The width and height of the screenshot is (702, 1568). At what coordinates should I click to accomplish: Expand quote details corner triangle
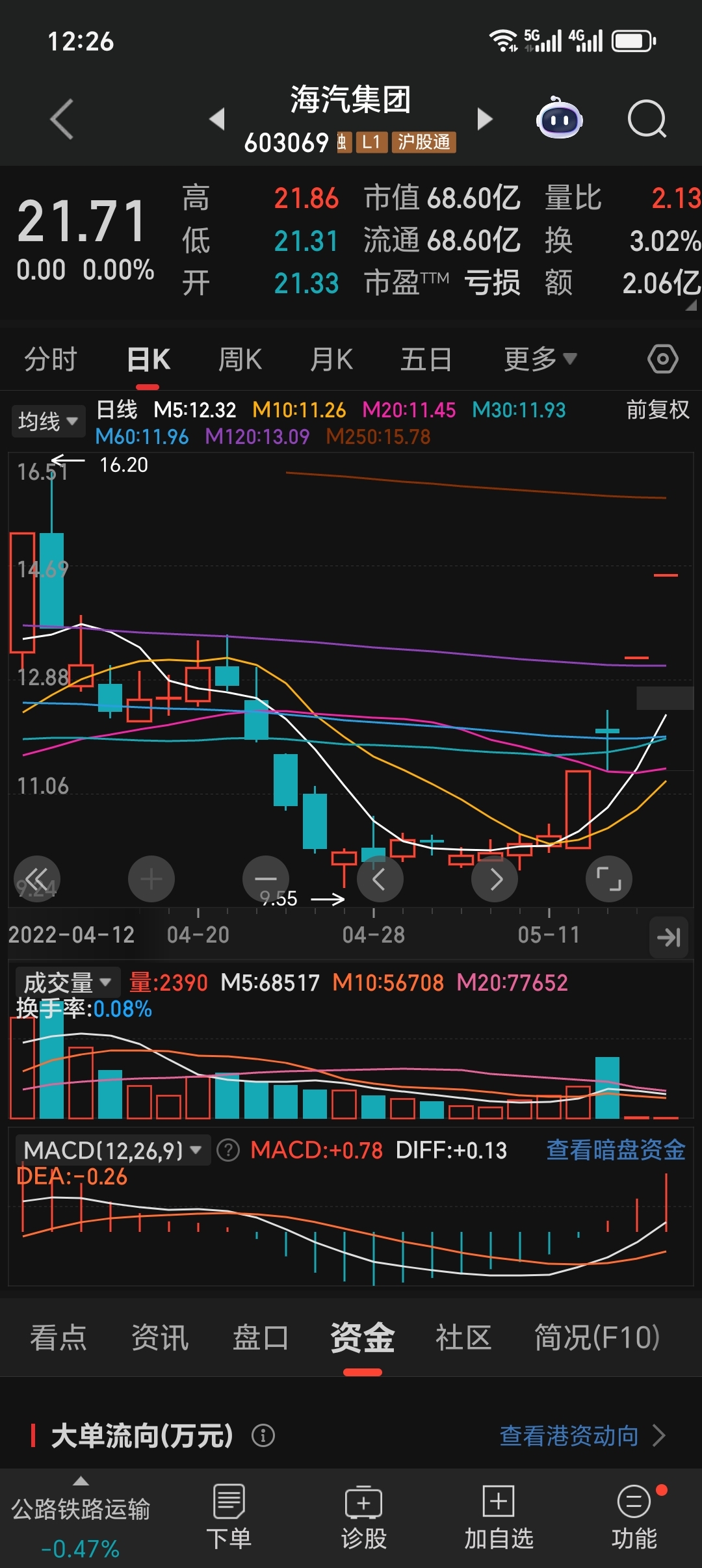coord(691,306)
